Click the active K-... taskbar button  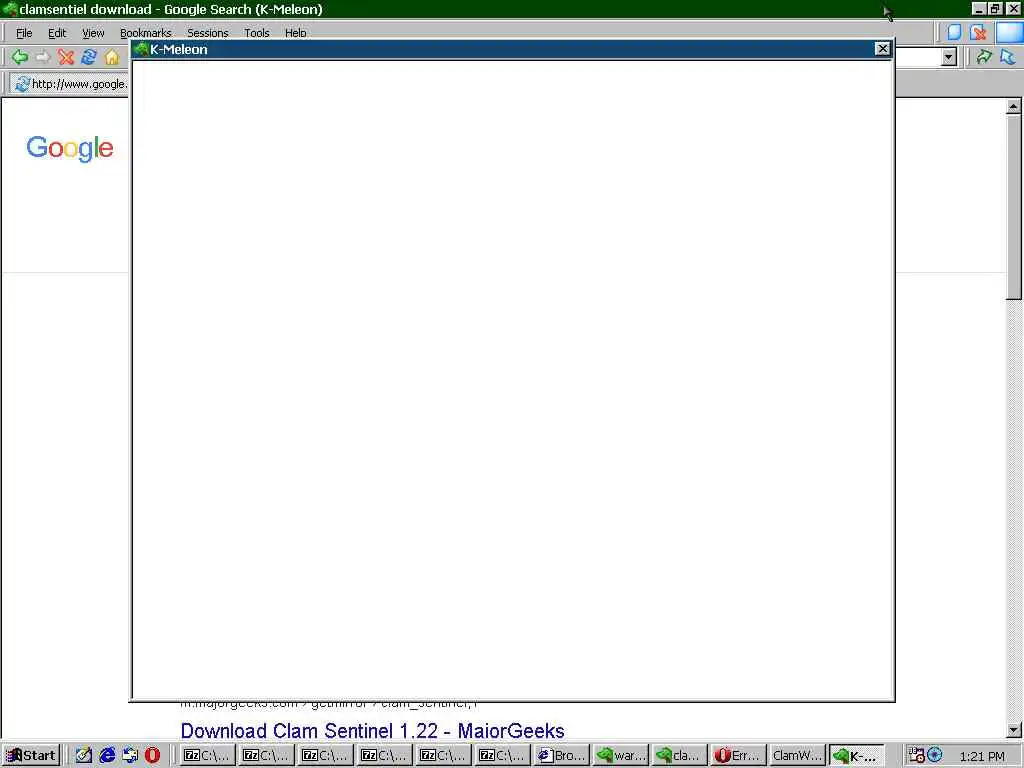click(856, 756)
